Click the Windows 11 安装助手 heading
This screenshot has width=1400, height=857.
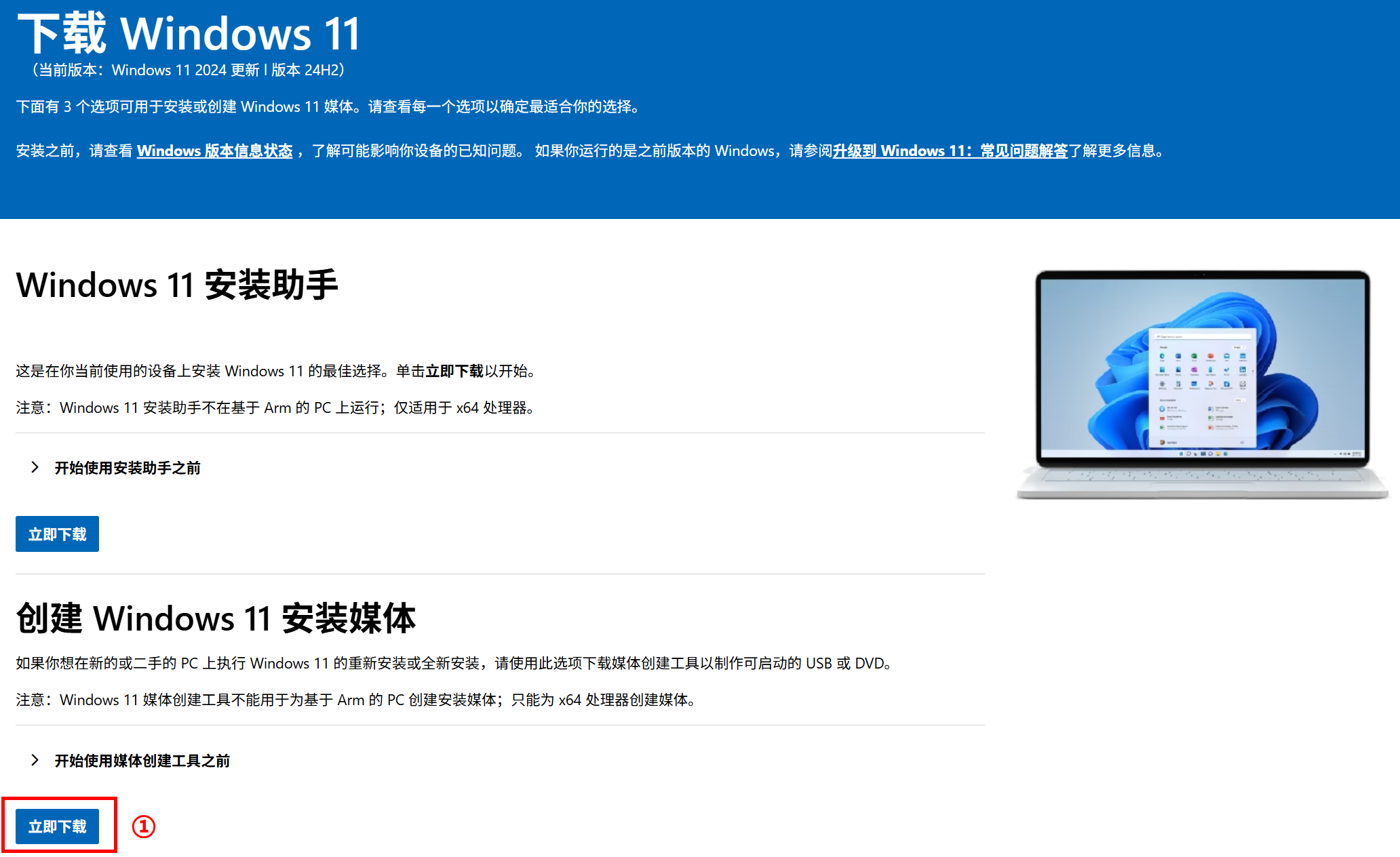coord(177,285)
